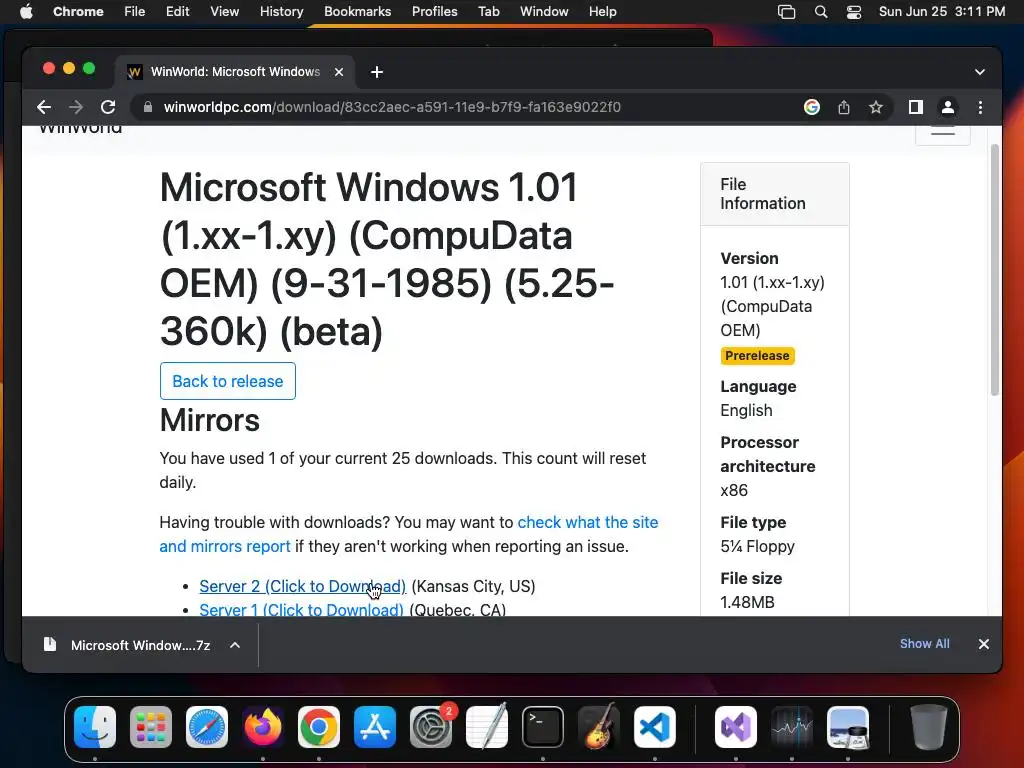Screen dimensions: 1024x768
Task: Click the address bar URL
Action: click(x=392, y=107)
